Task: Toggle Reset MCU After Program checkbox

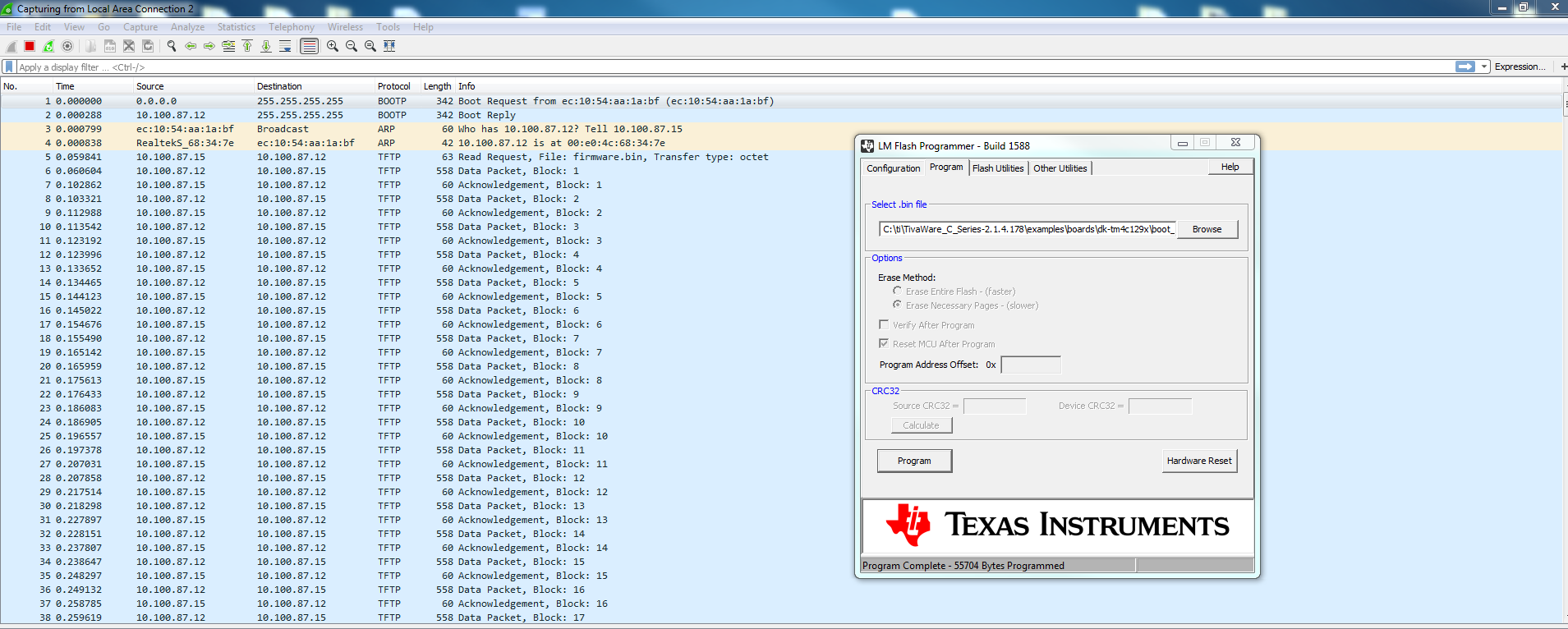Action: [x=884, y=343]
